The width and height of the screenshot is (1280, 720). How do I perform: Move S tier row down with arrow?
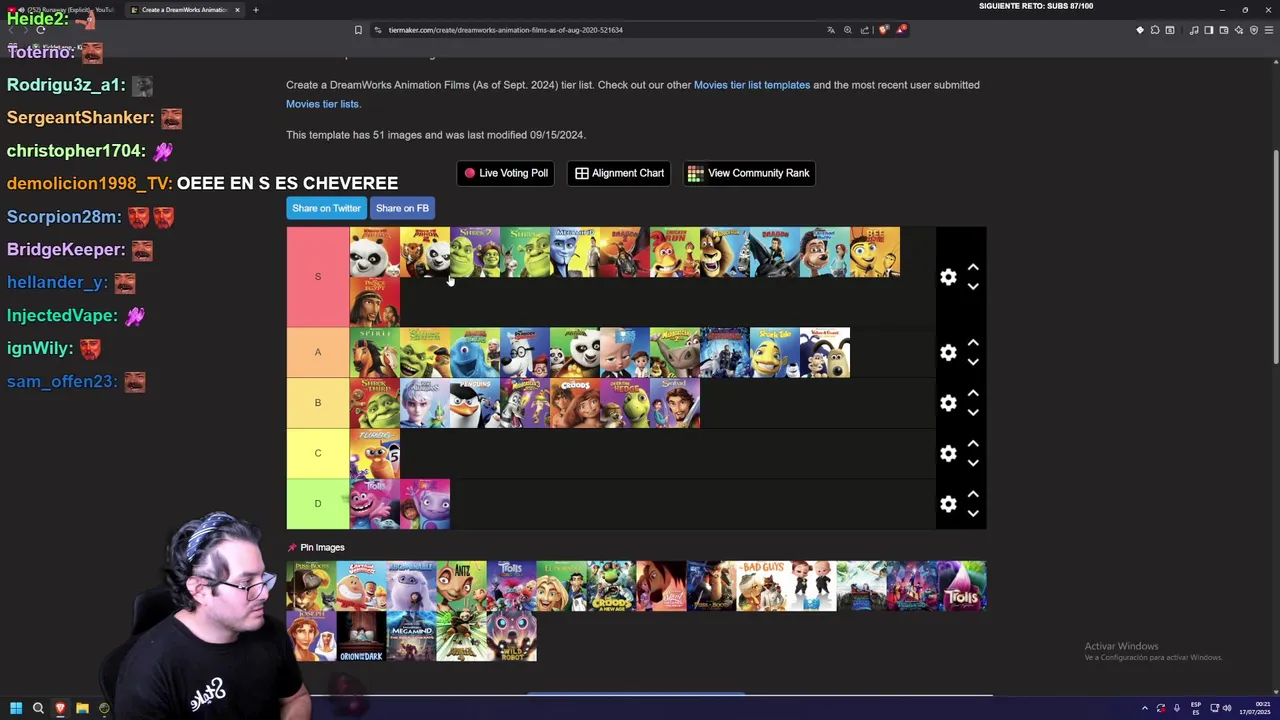973,287
